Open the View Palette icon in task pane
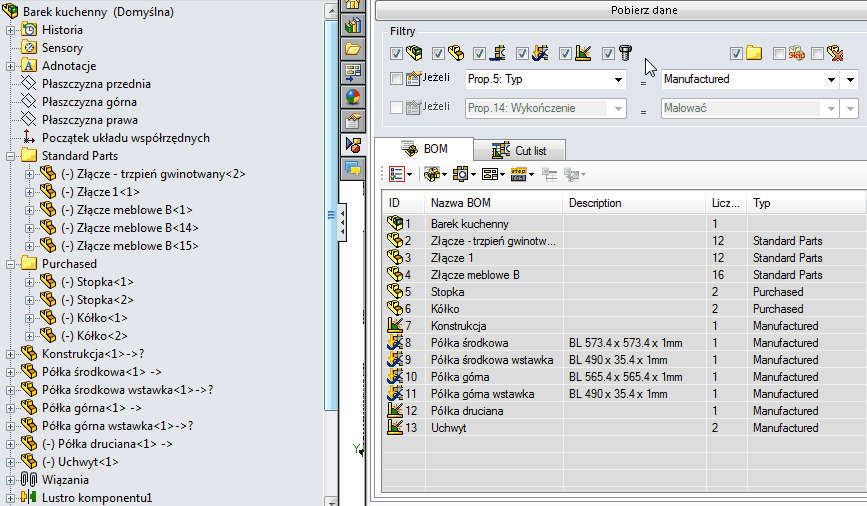 pos(353,73)
